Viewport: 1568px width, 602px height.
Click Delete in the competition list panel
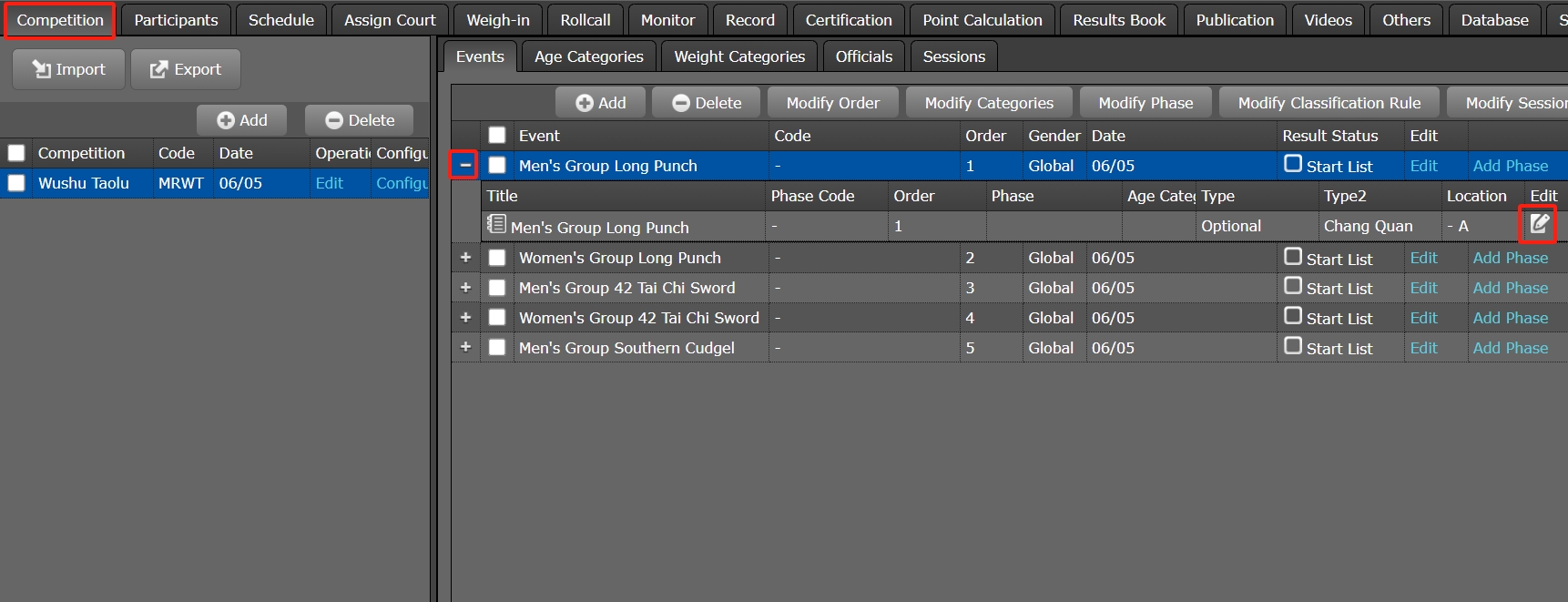(x=360, y=120)
